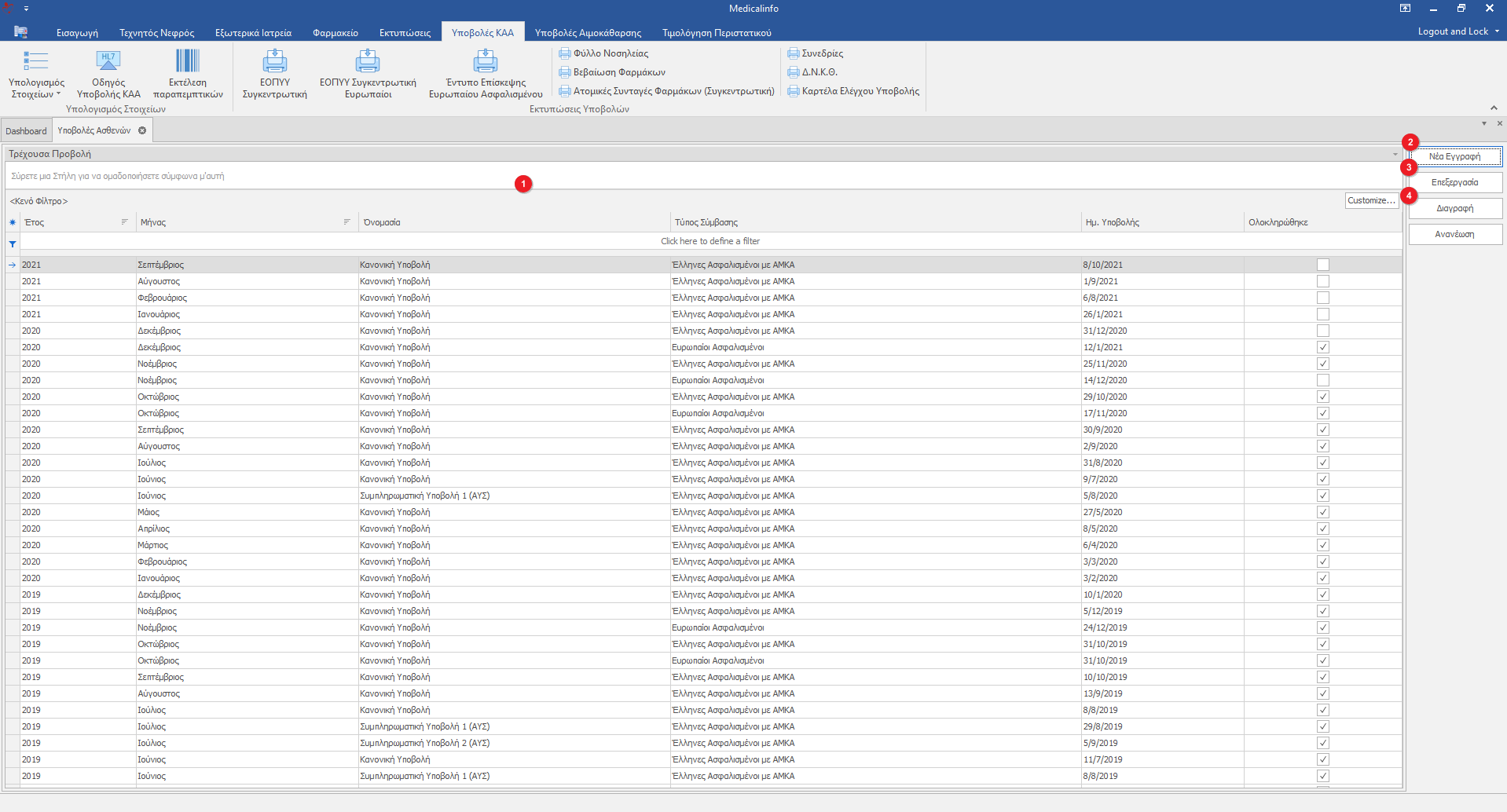Close the Υποβολές Ασθενών tab
The width and height of the screenshot is (1507, 812).
(x=142, y=130)
